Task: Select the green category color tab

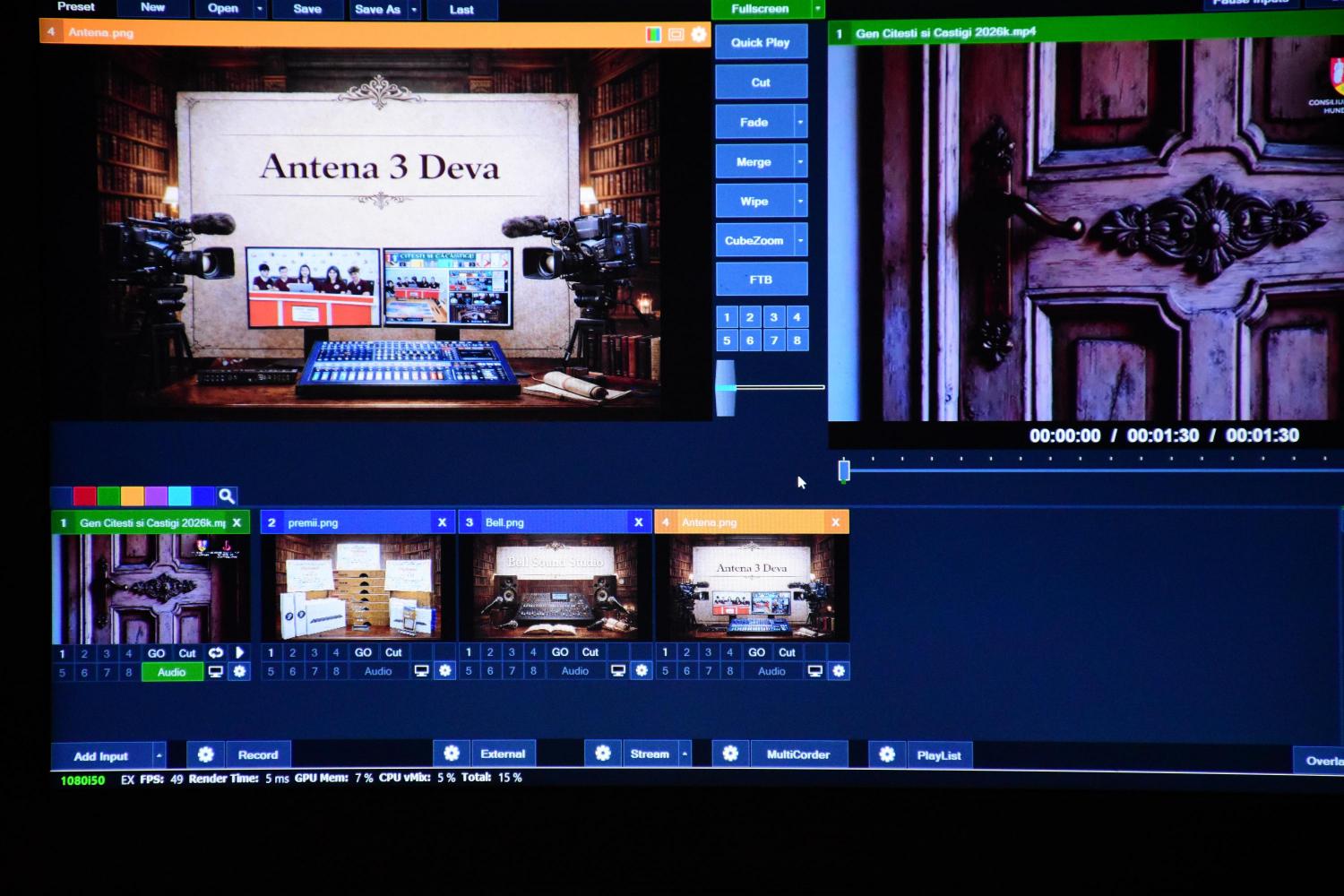Action: [x=108, y=495]
